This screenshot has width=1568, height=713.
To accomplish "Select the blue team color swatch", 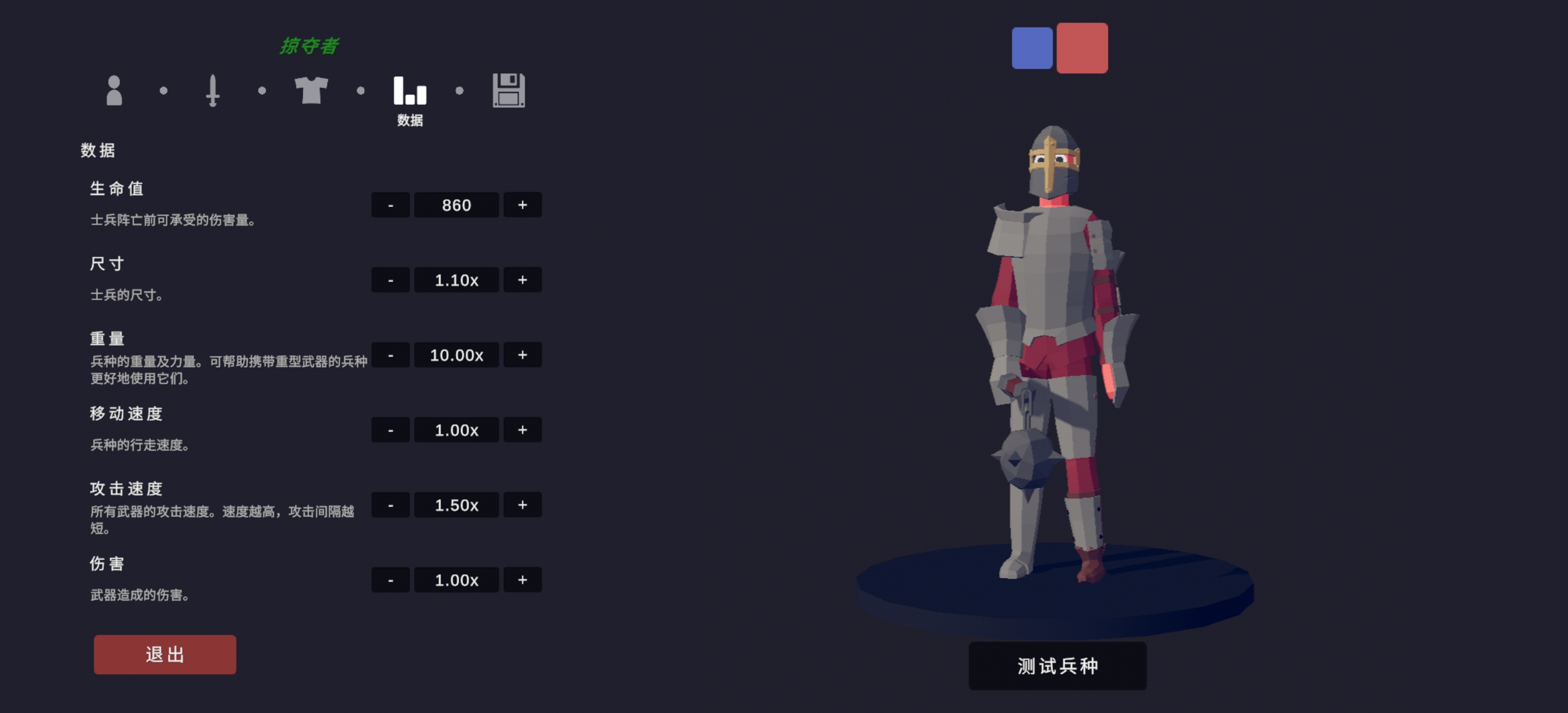I will pos(1032,48).
